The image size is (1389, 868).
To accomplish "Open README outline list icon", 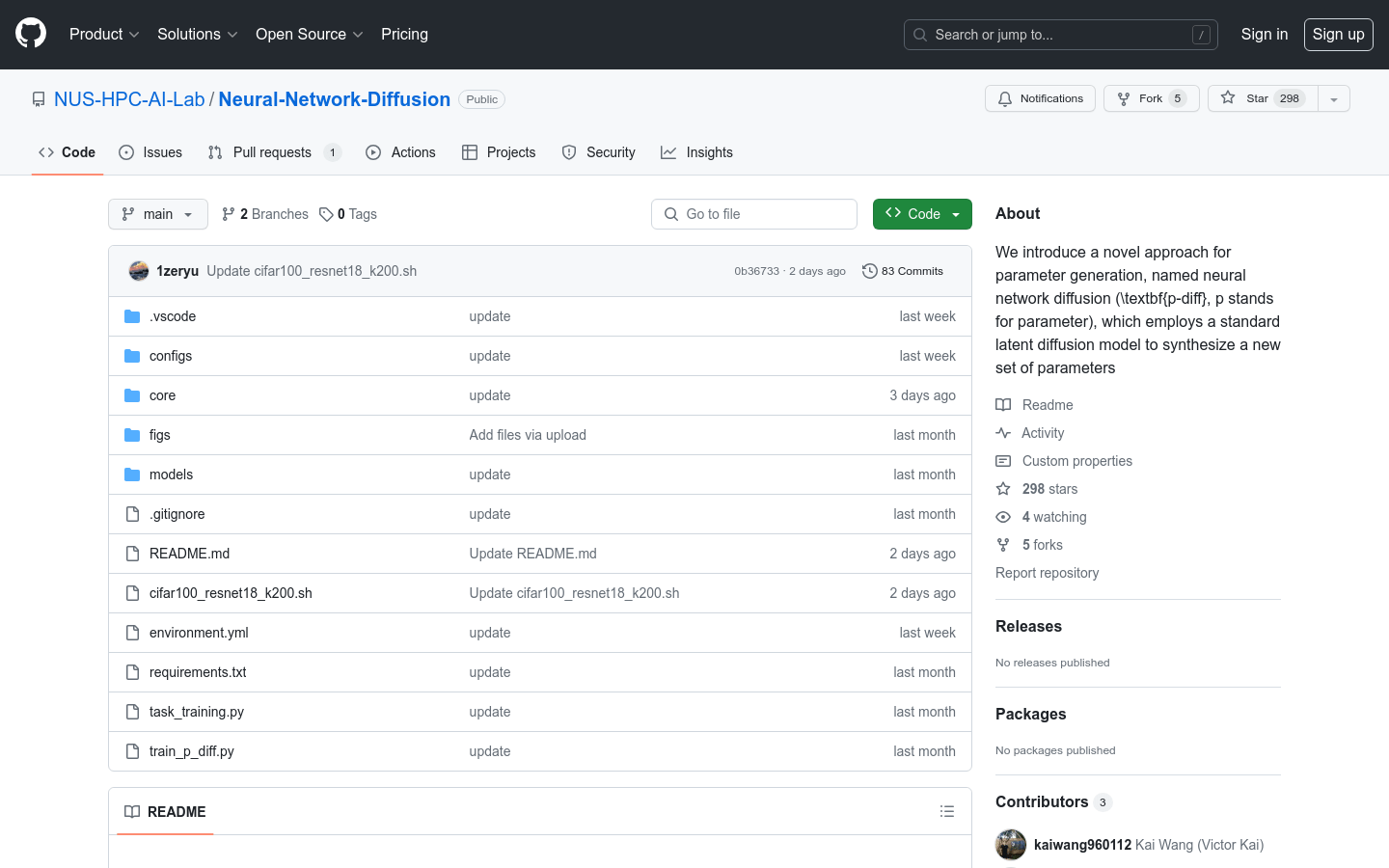I will click(947, 812).
